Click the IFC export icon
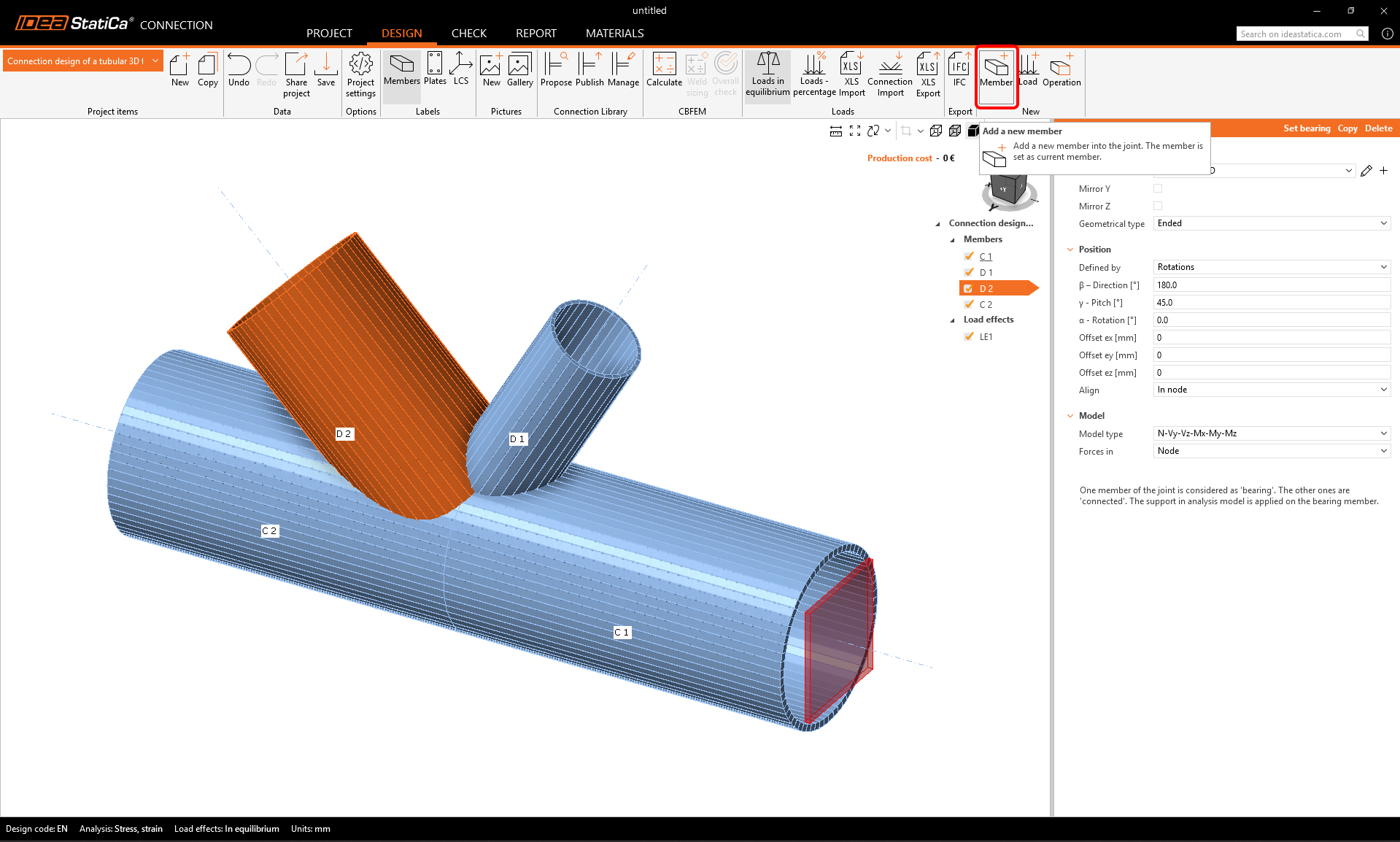This screenshot has height=842, width=1400. tap(959, 70)
